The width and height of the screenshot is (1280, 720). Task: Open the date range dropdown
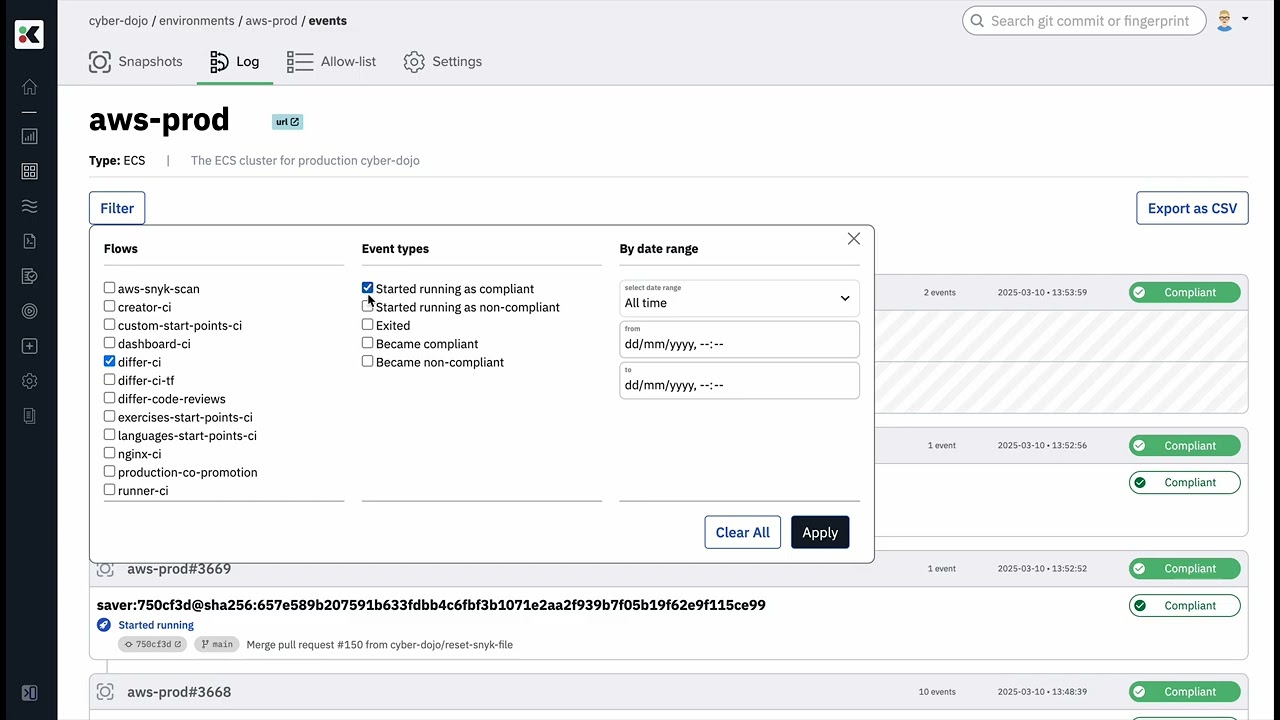[x=739, y=298]
